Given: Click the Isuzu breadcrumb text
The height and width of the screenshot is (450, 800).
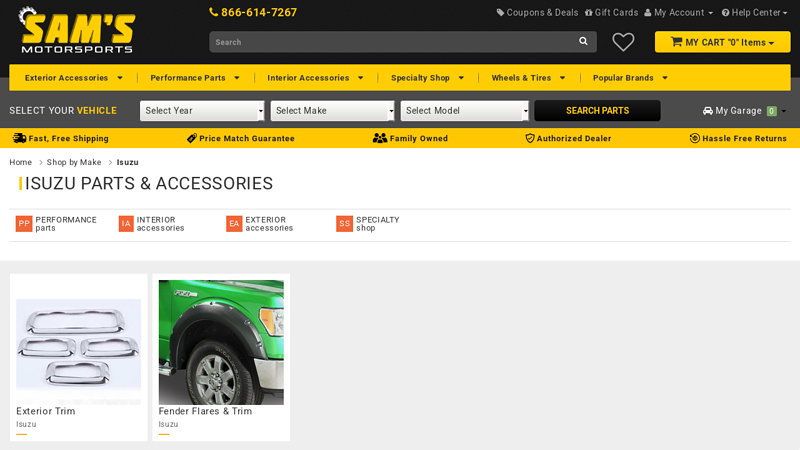Looking at the screenshot, I should click(128, 162).
